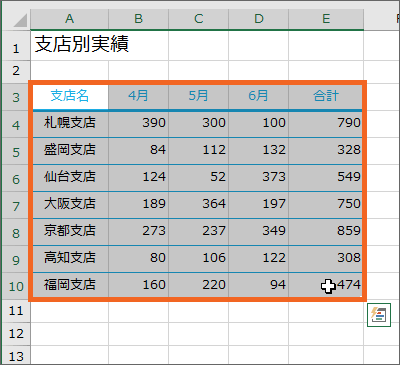Image resolution: width=400 pixels, height=365 pixels.
Task: Select row 10 header
Action: click(x=16, y=286)
